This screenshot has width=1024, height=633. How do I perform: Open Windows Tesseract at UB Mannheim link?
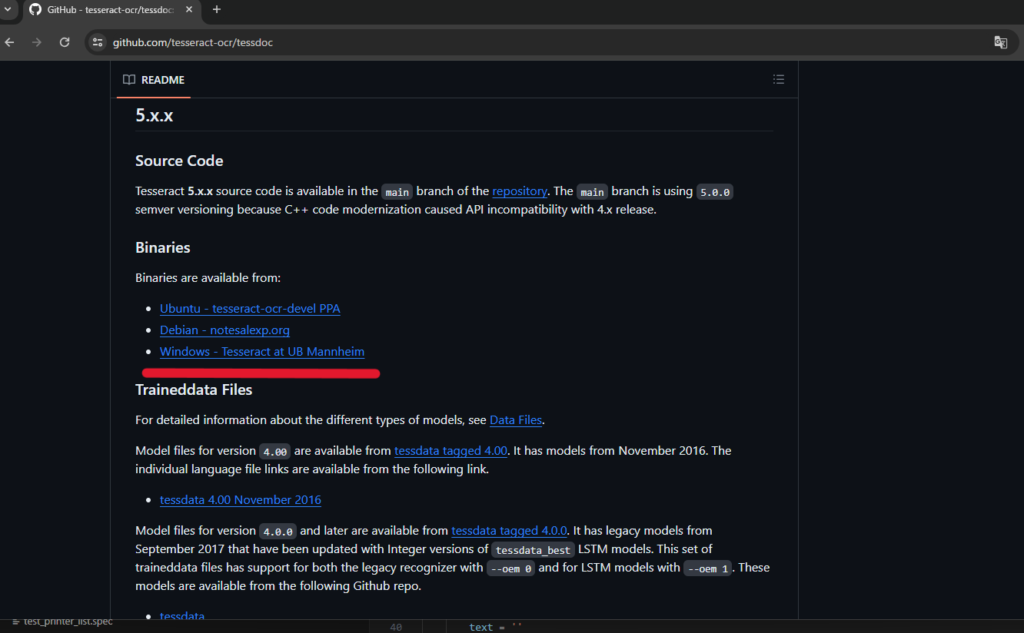point(262,352)
